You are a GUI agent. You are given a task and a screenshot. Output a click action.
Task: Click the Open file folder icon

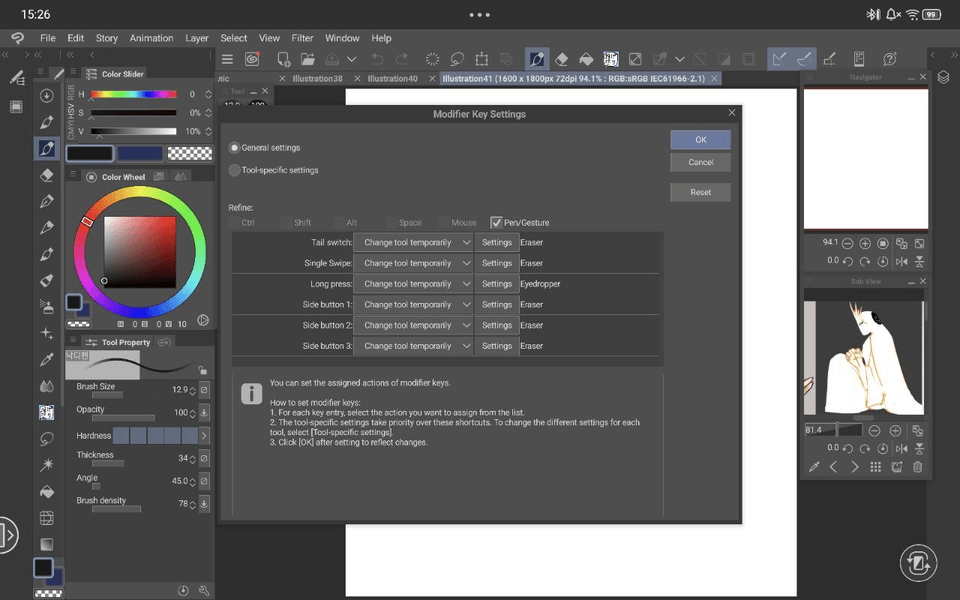click(x=307, y=59)
